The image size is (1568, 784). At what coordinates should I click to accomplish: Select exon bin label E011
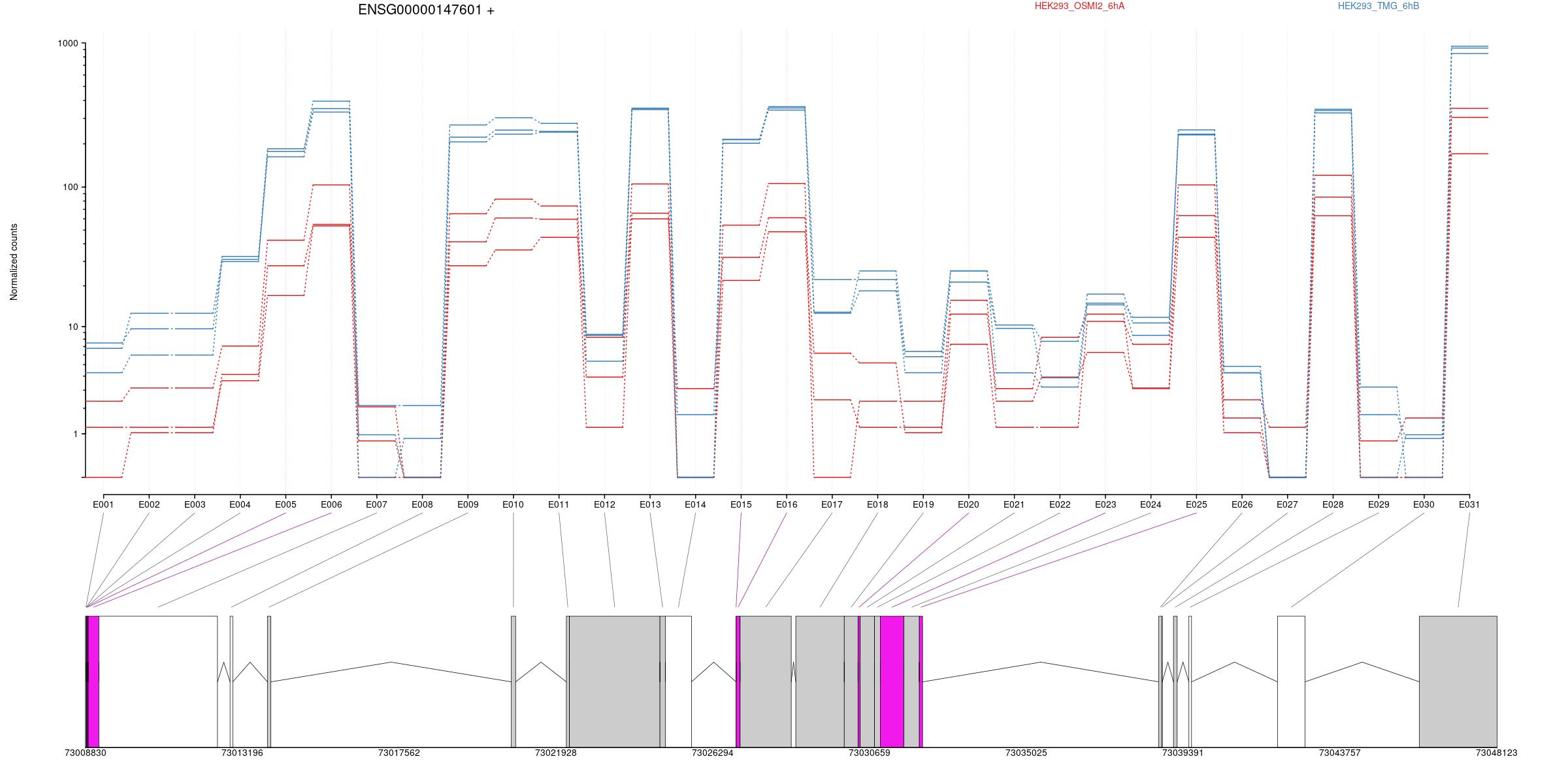(x=559, y=504)
